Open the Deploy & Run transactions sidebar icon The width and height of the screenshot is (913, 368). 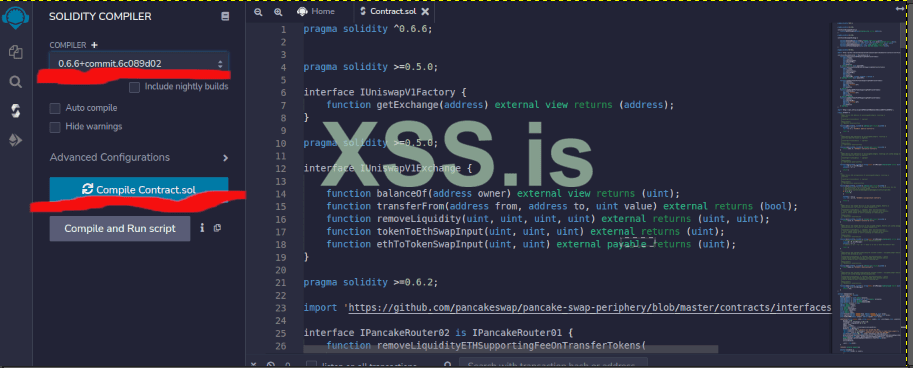click(x=16, y=140)
